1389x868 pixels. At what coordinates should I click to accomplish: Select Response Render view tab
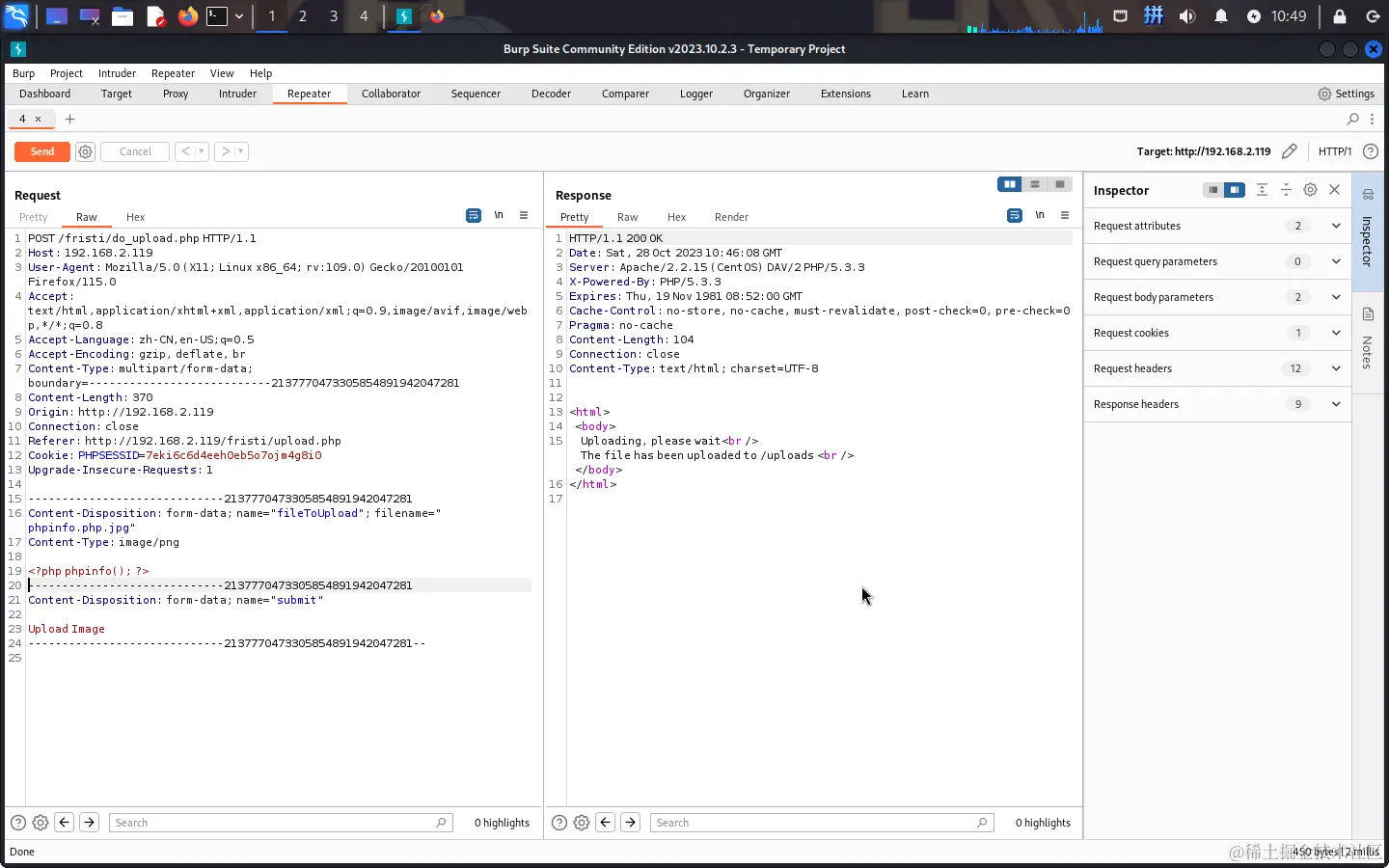731,217
